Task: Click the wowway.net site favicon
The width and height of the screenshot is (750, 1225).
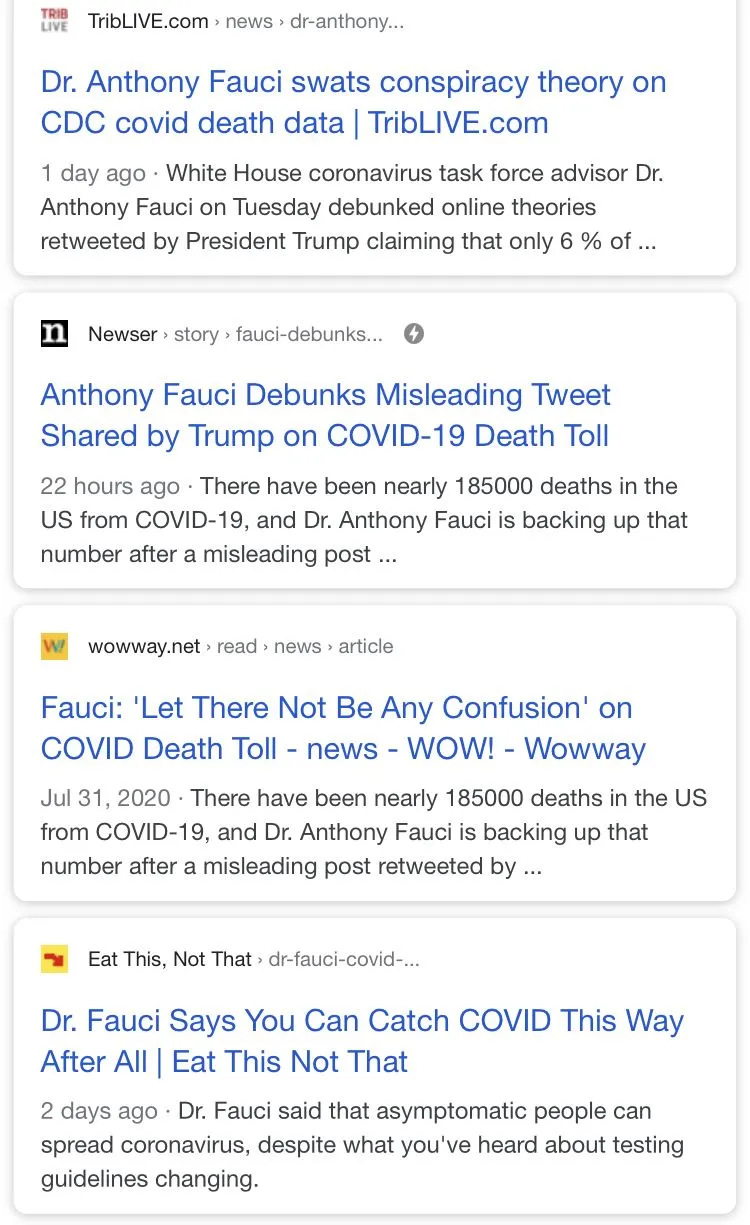Action: pos(55,646)
